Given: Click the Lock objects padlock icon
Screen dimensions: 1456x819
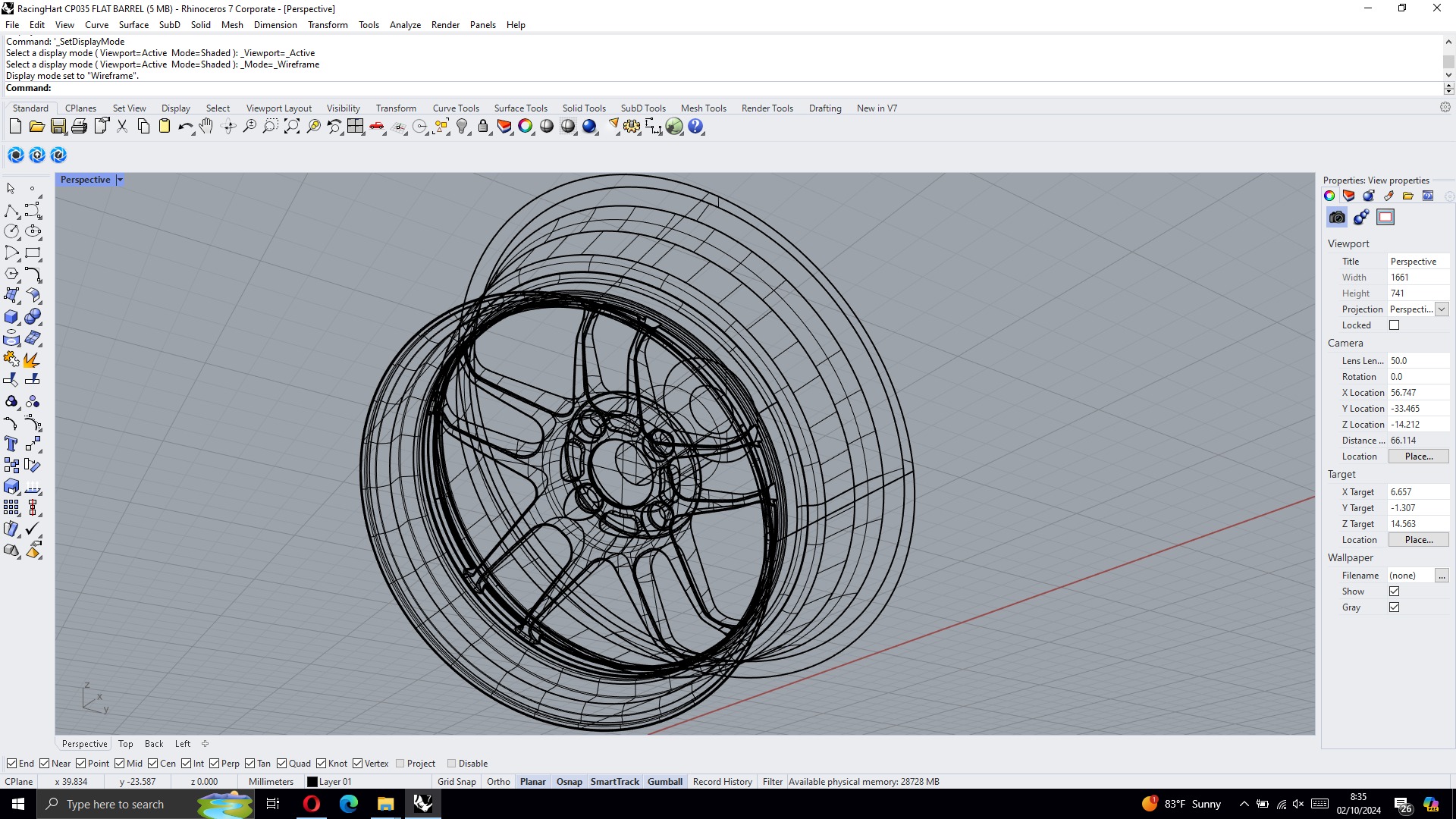Looking at the screenshot, I should 483,127.
